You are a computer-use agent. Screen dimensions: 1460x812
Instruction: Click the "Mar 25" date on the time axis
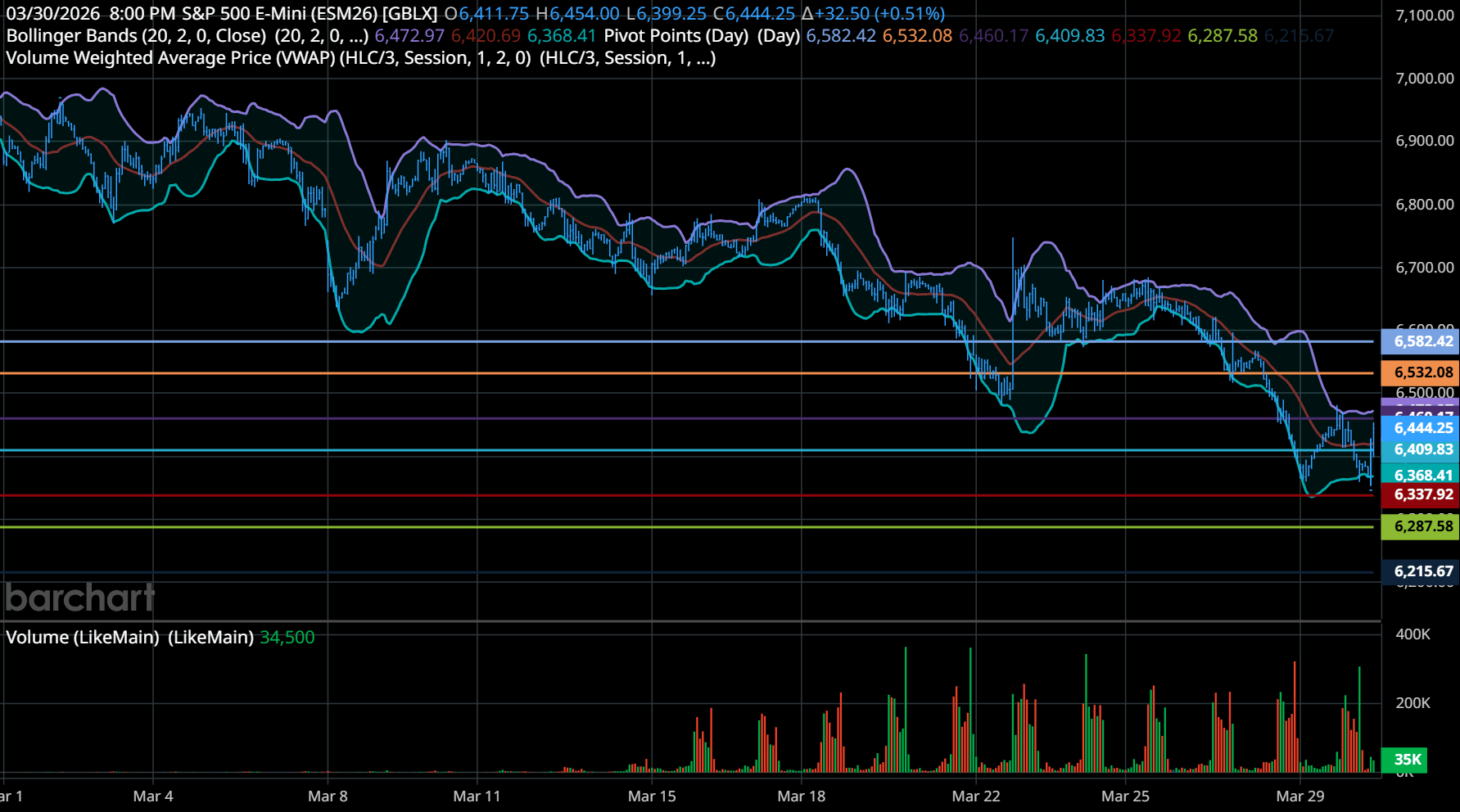(x=1125, y=796)
